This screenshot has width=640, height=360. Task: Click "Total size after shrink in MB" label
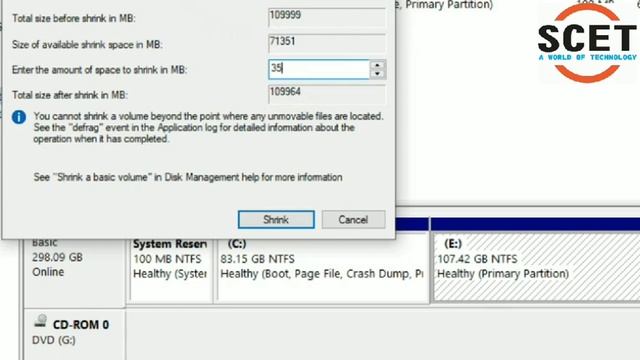tap(70, 95)
